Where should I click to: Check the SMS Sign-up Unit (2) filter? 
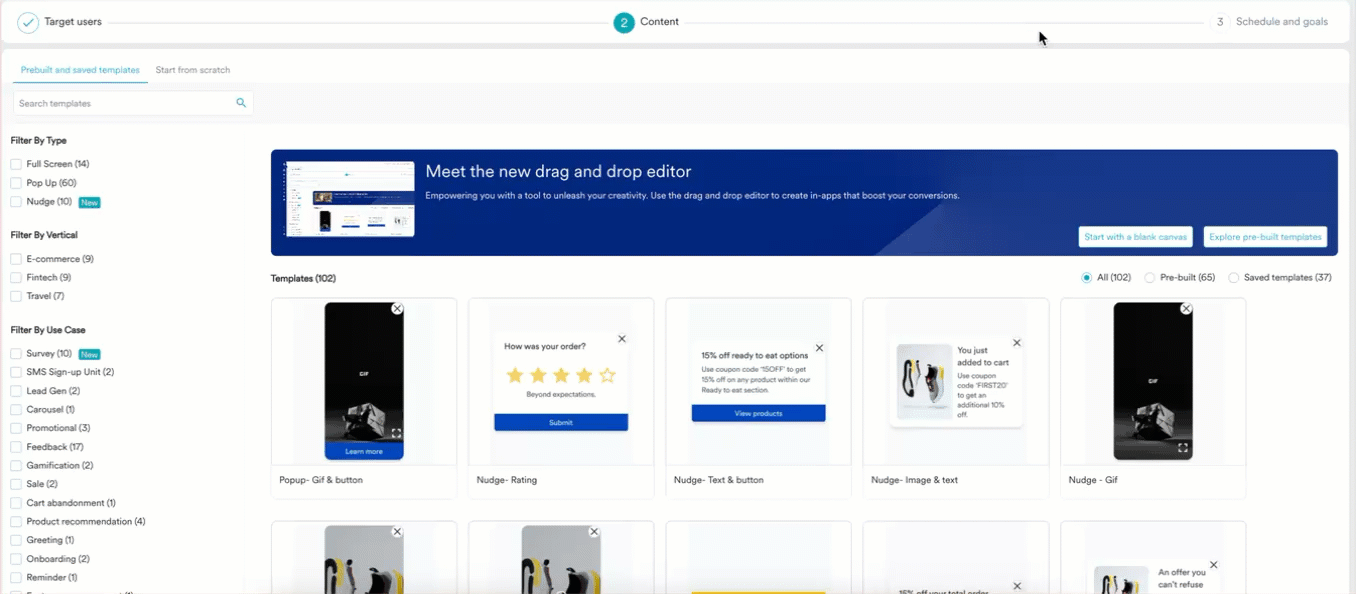point(16,372)
